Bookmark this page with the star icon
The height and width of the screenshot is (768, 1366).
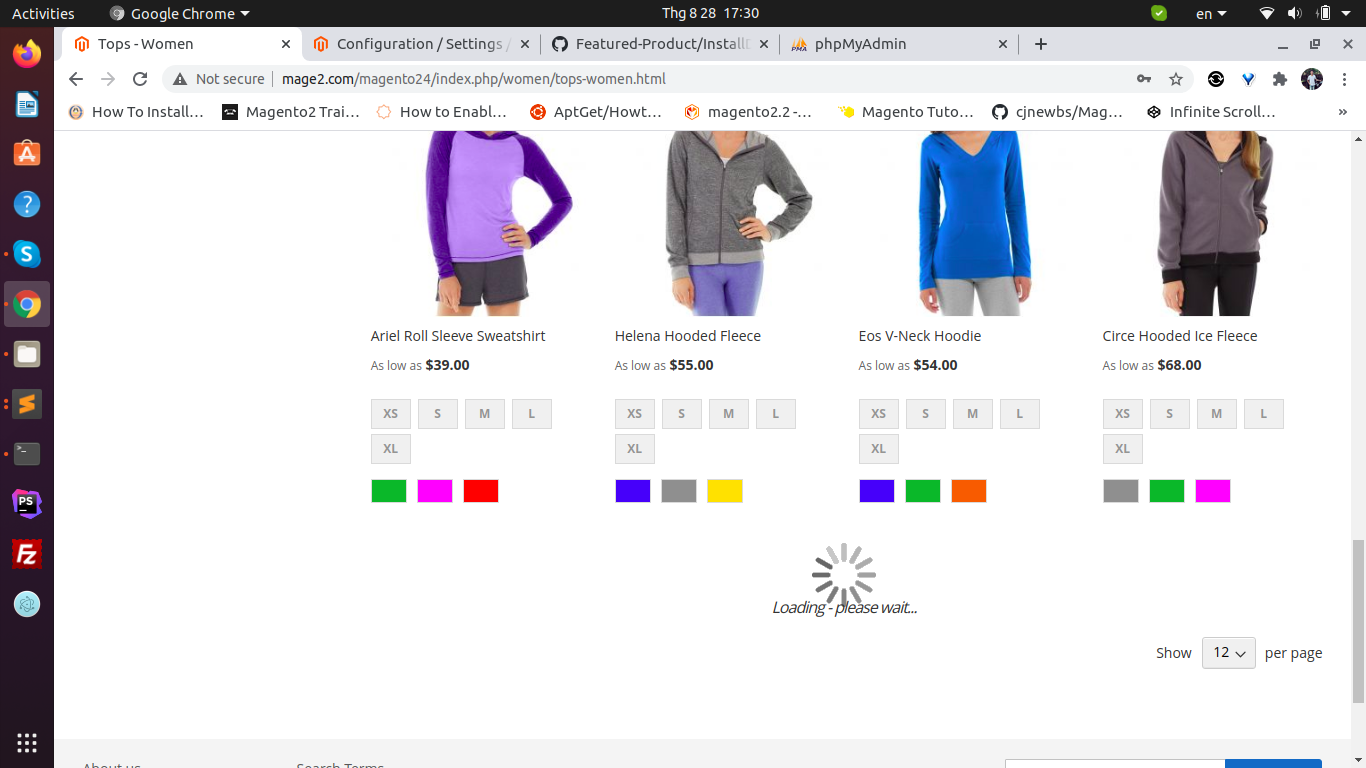(x=1176, y=79)
